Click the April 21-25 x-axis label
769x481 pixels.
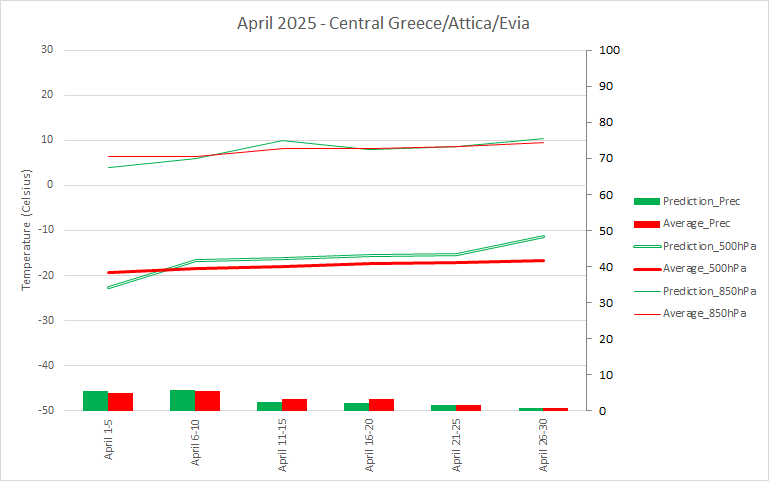457,445
